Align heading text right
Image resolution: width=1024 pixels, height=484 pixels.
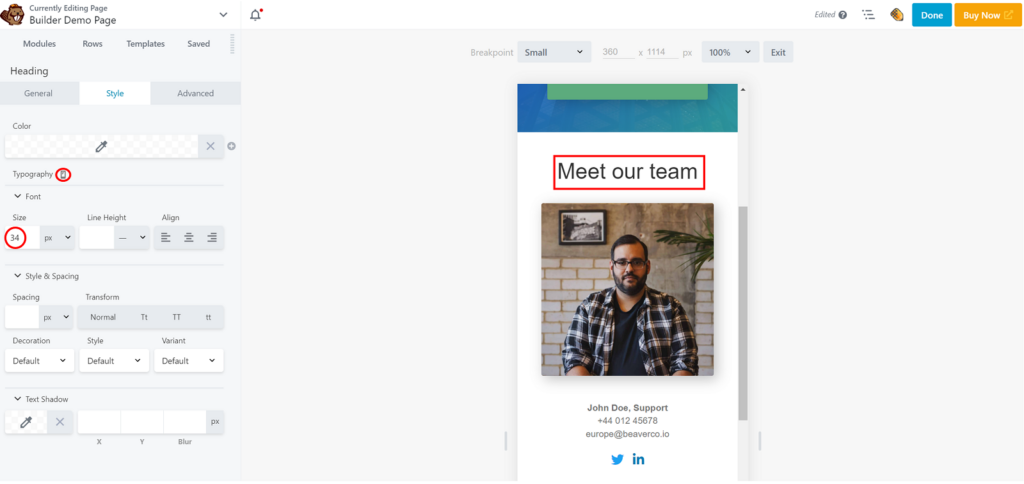click(212, 238)
